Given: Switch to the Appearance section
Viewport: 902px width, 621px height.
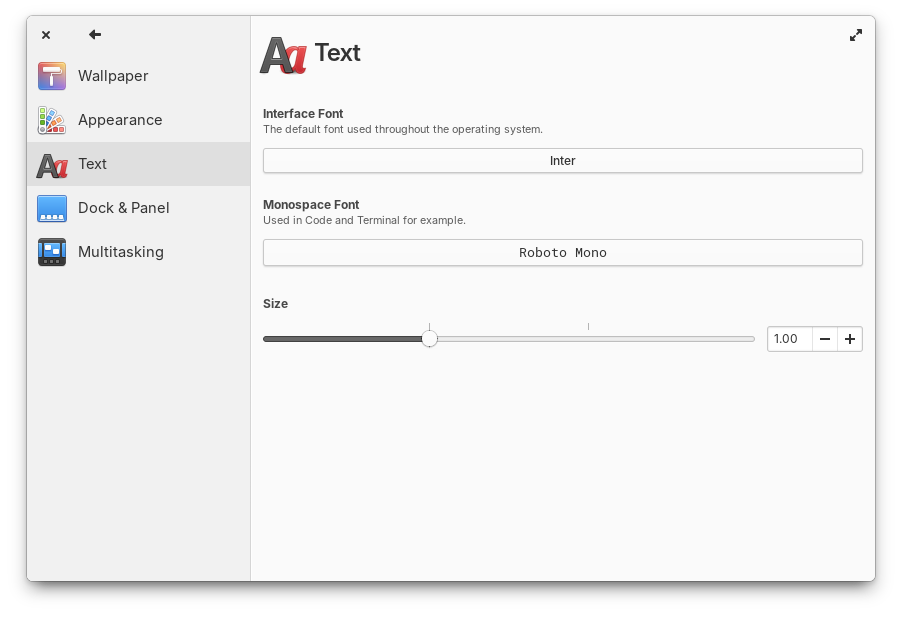Looking at the screenshot, I should [120, 120].
